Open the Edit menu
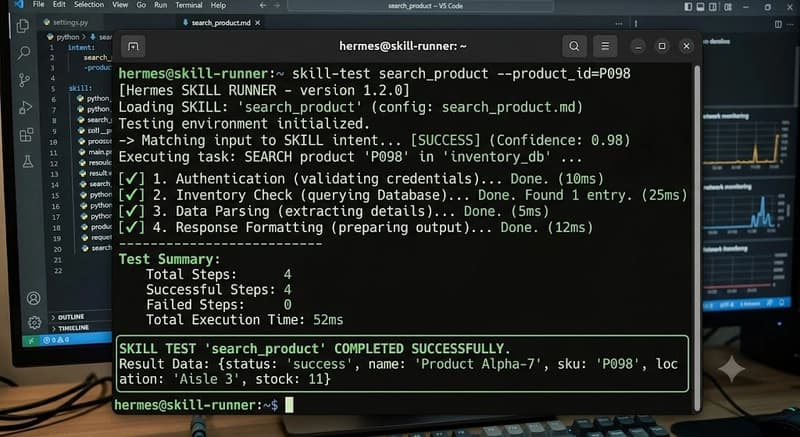800x437 pixels. tap(59, 5)
